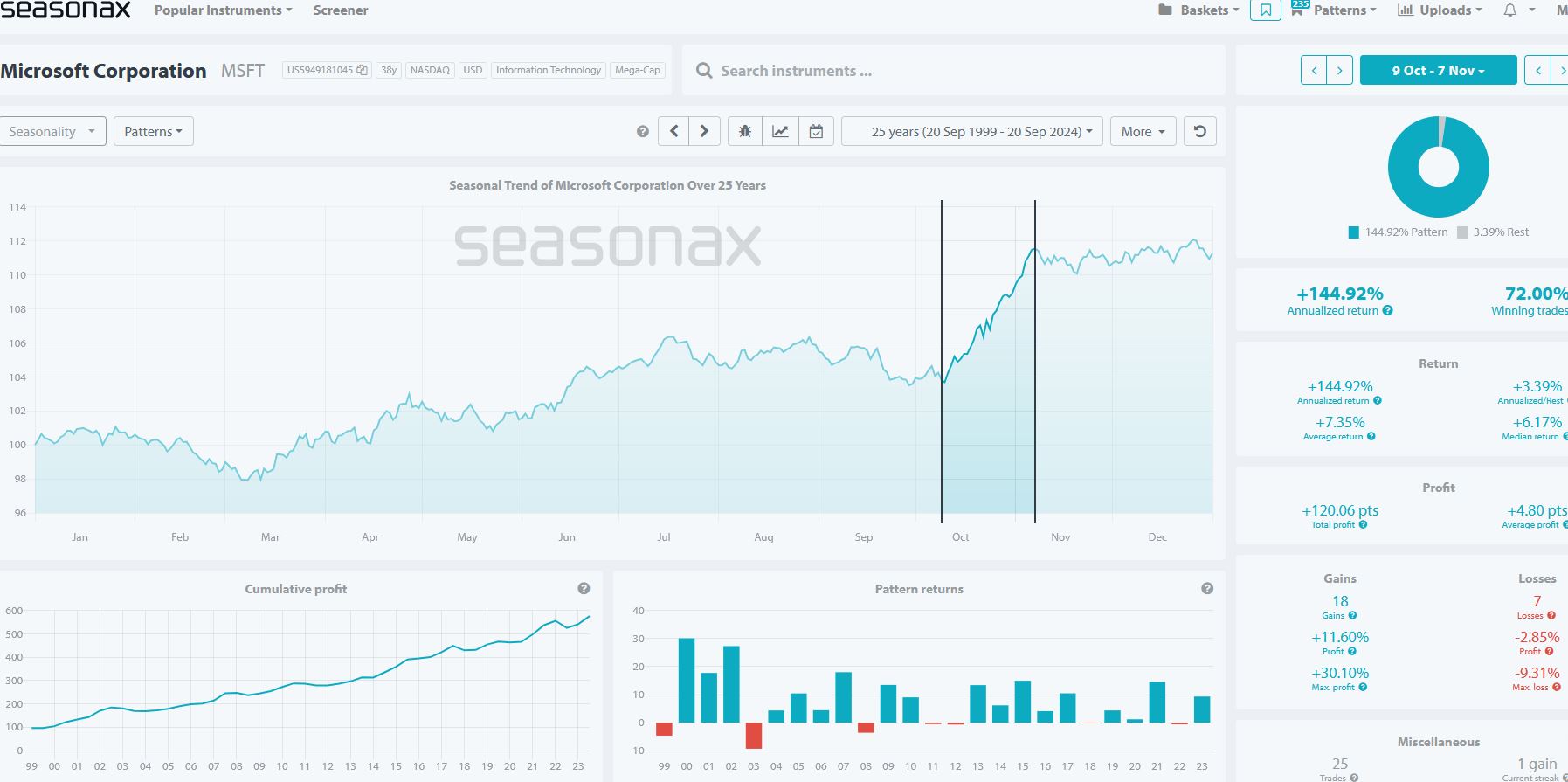Screen dimensions: 1568x782
Task: Open the More dropdown in chart toolbar
Action: (1143, 132)
